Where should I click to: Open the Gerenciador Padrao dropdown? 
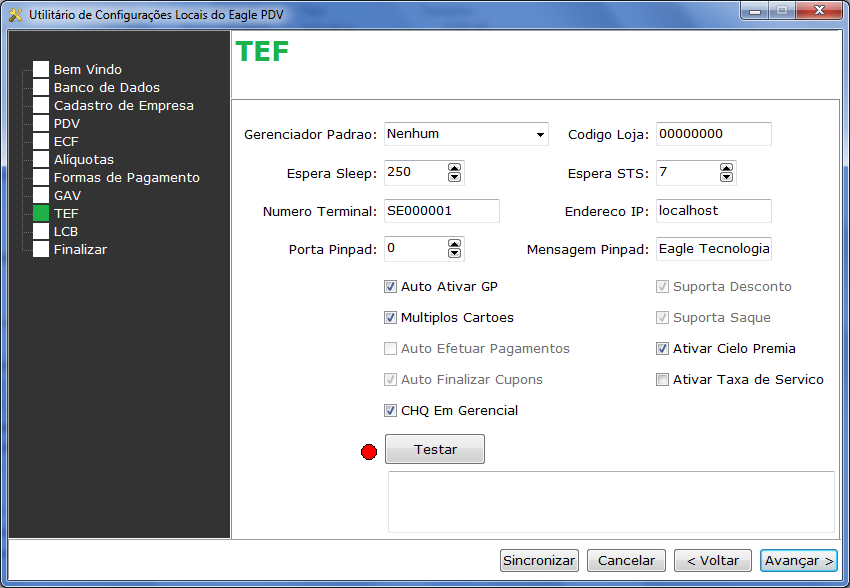[466, 134]
